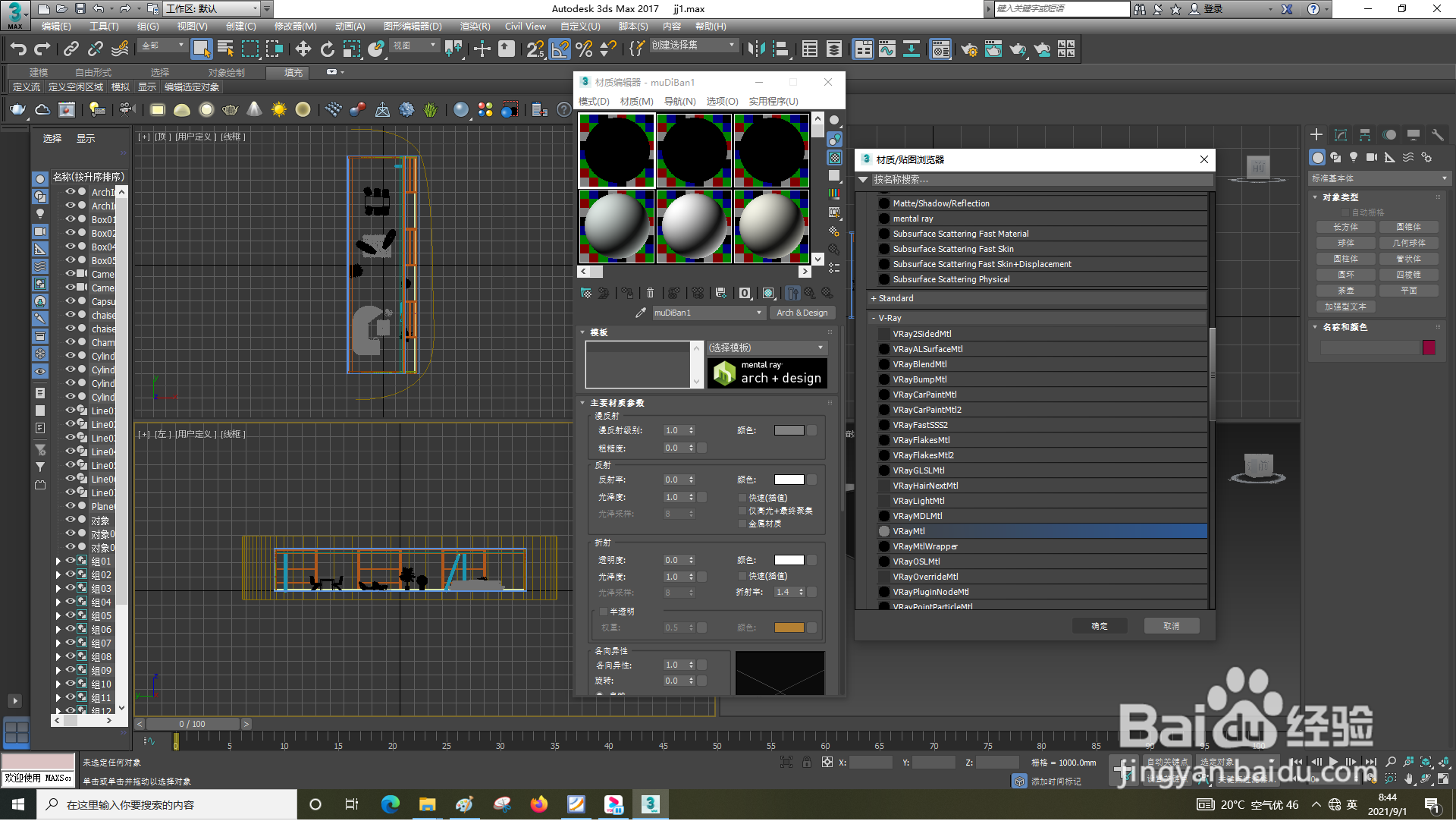Click 茶壶 primitive button

coord(1346,291)
